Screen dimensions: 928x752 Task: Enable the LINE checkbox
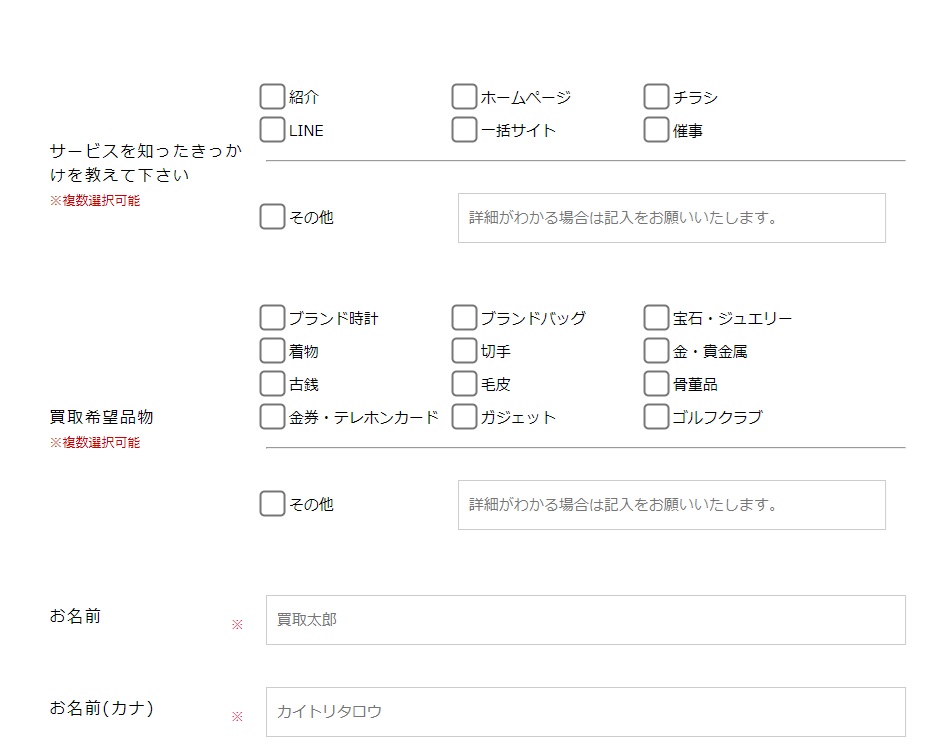pyautogui.click(x=272, y=130)
